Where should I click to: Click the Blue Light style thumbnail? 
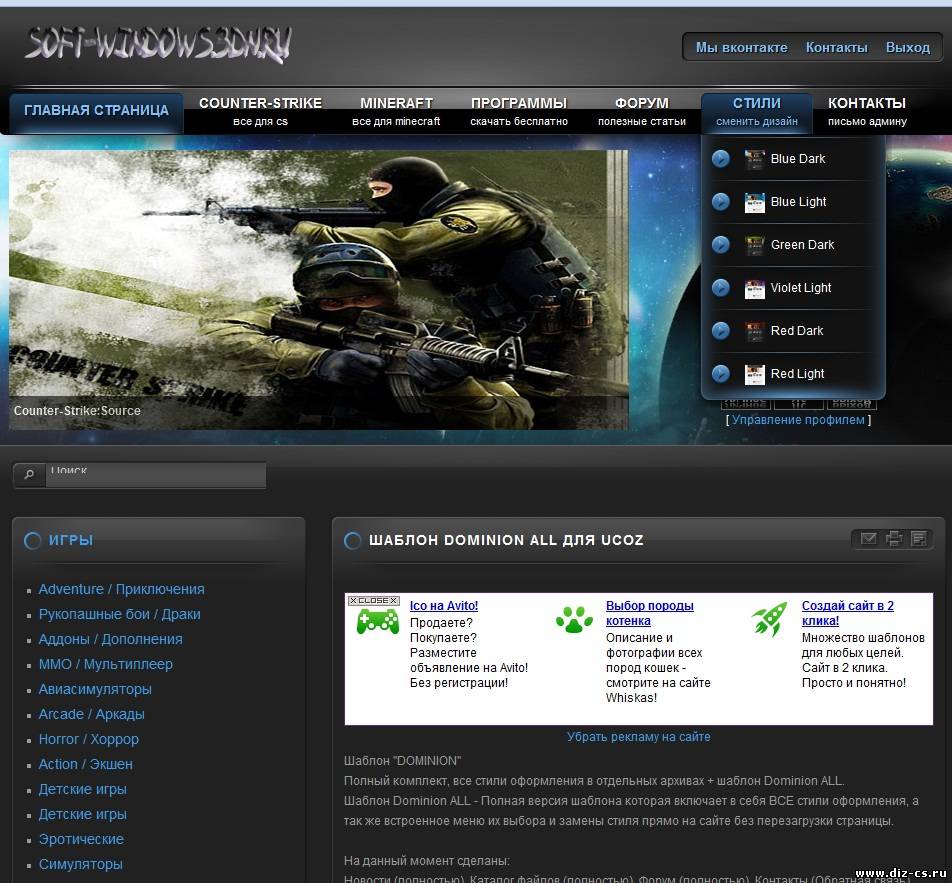(x=755, y=202)
